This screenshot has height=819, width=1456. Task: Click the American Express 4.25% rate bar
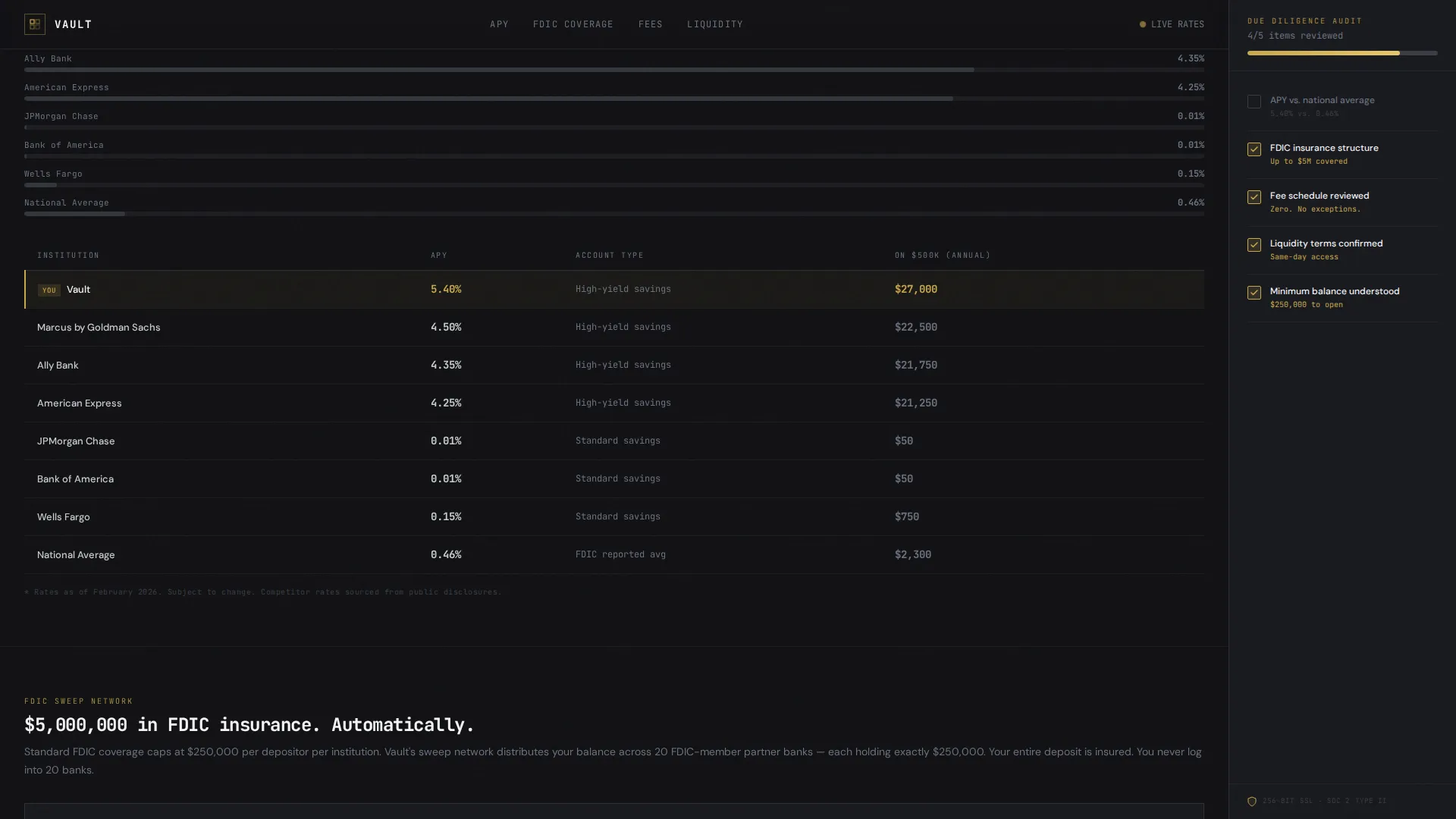[x=614, y=99]
